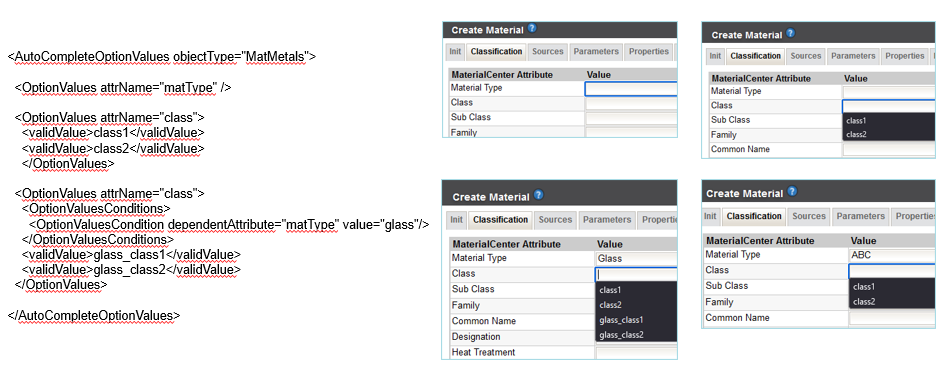The image size is (938, 365).
Task: Open Parameters tab in upper-left panel
Action: point(596,52)
